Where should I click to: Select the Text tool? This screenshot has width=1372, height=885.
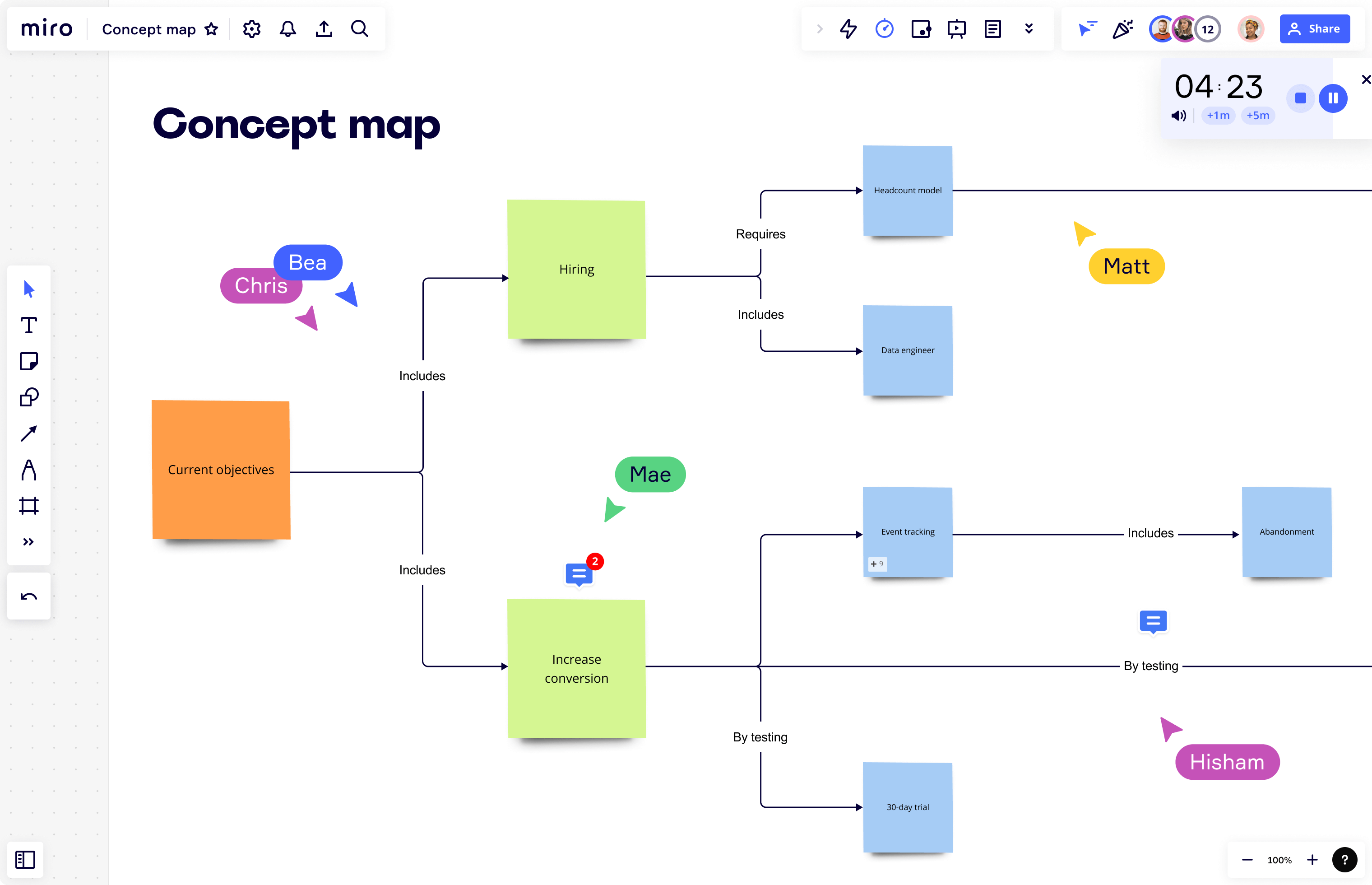pyautogui.click(x=29, y=325)
